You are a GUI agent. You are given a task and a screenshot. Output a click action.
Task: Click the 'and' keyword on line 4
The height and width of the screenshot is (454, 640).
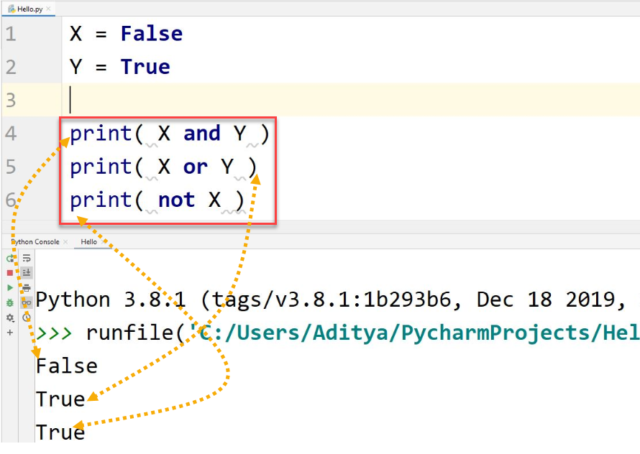pos(202,133)
